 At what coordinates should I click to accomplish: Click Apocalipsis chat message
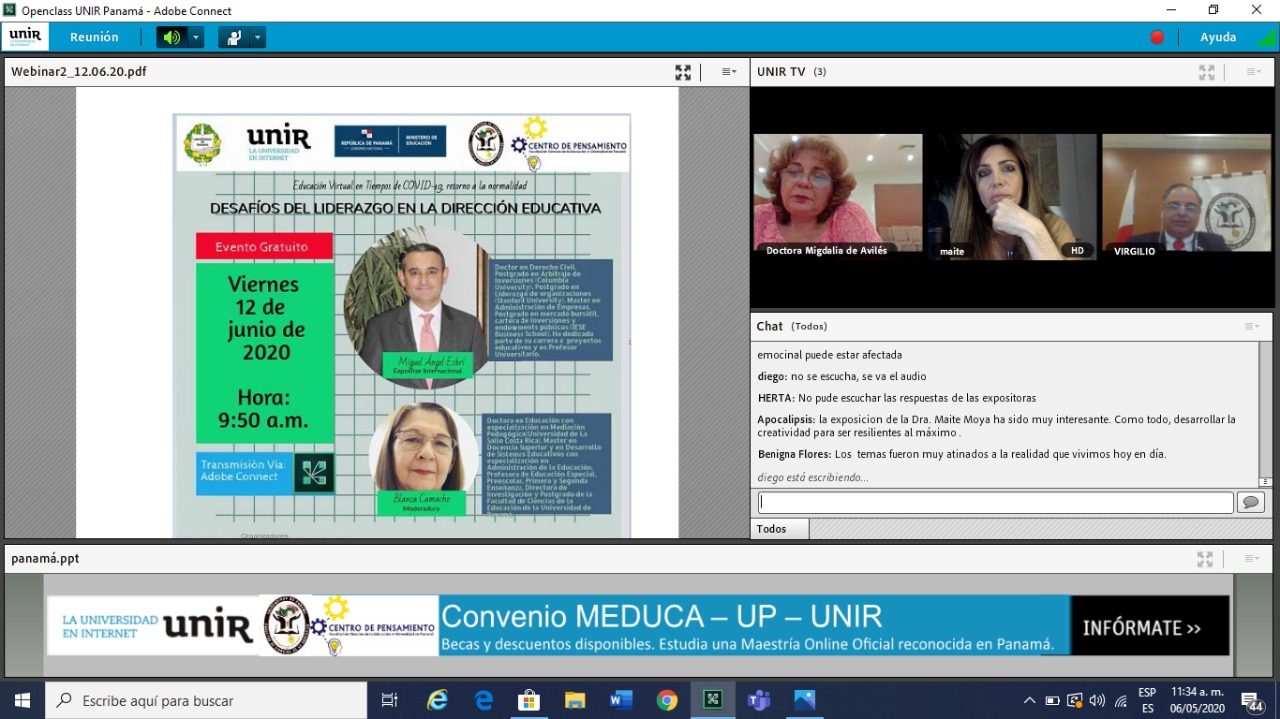coord(1002,426)
